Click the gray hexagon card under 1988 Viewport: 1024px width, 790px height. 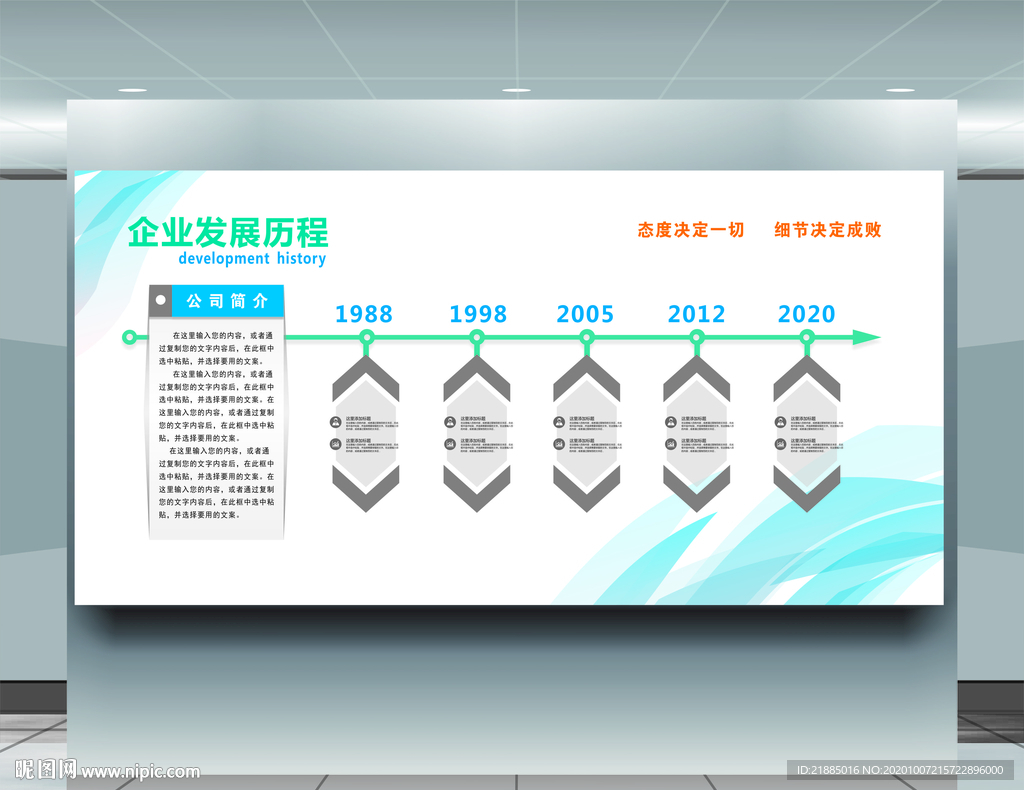(x=366, y=434)
